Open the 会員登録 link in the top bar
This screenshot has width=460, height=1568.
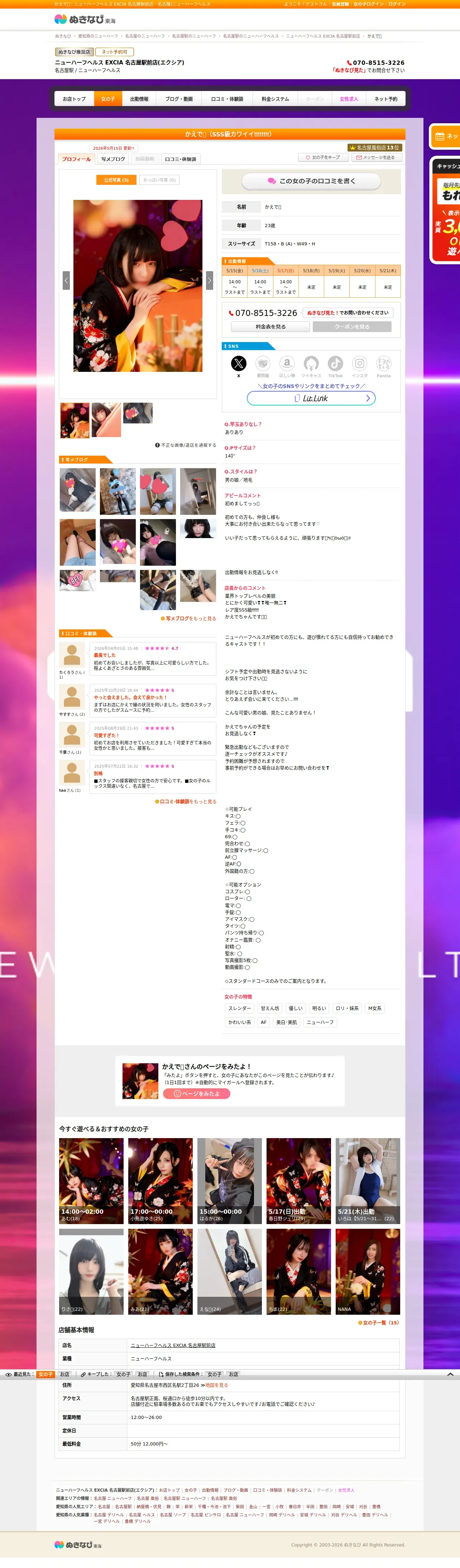tap(340, 4)
